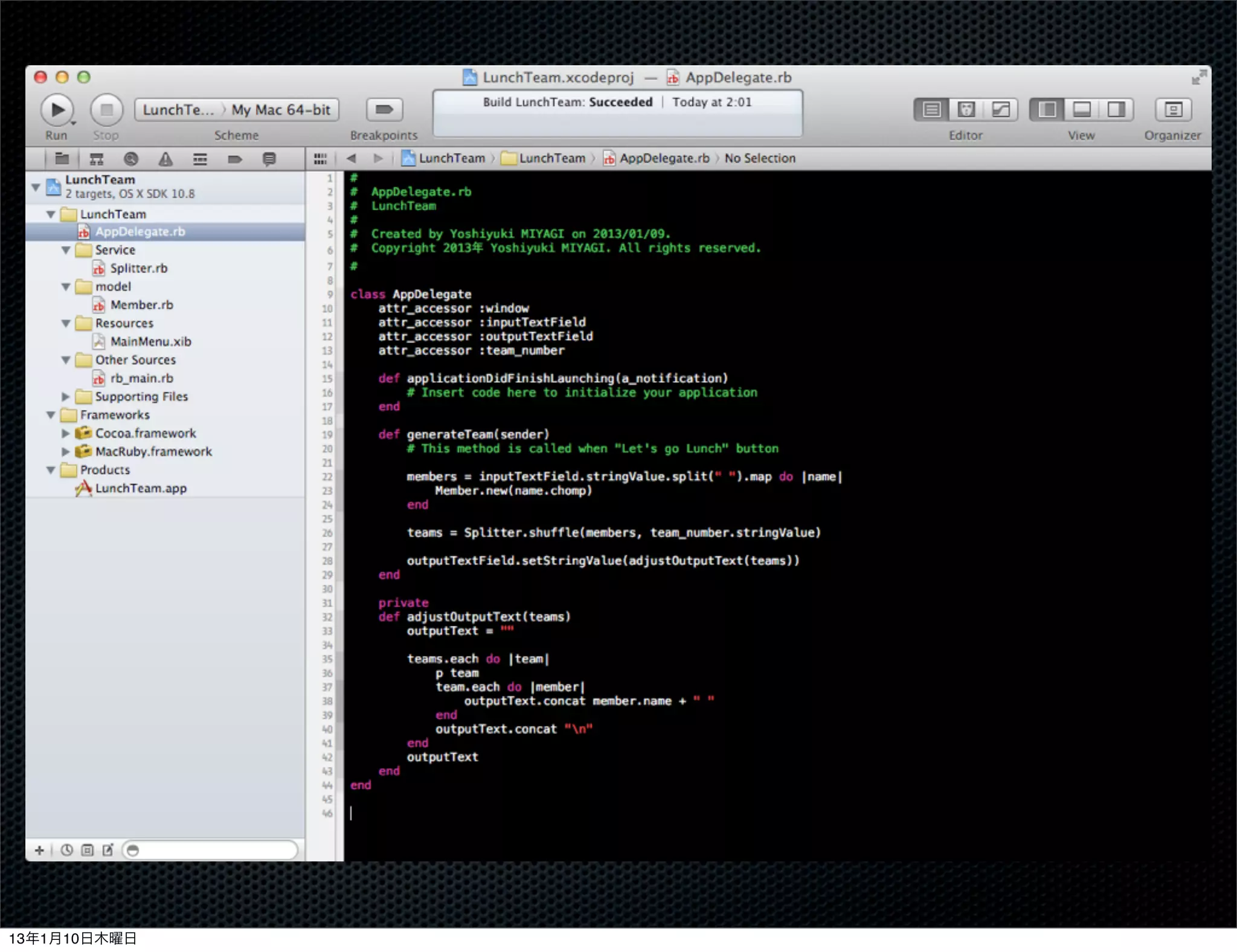Screen dimensions: 1237x952
Task: Expand the Supporting Files group
Action: click(x=66, y=397)
